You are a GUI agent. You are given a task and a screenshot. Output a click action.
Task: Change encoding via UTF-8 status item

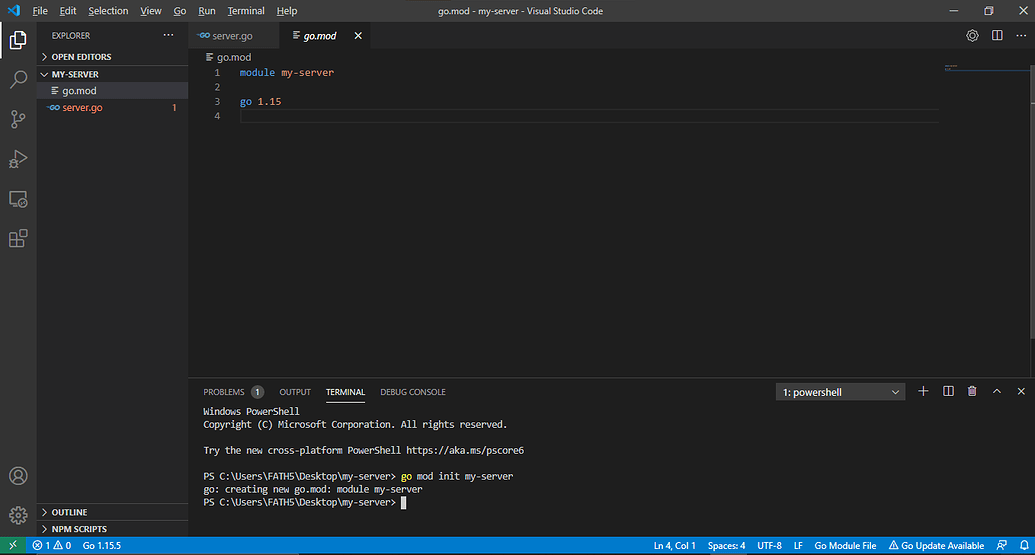[769, 545]
